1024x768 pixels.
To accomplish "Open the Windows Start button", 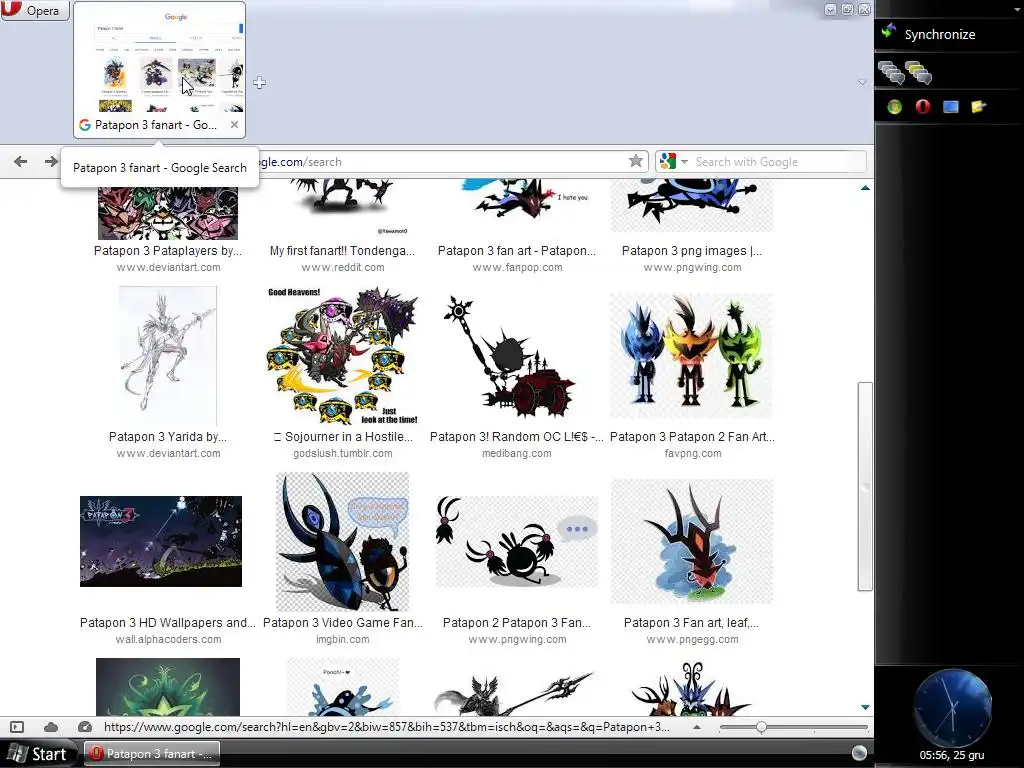I will coord(38,754).
